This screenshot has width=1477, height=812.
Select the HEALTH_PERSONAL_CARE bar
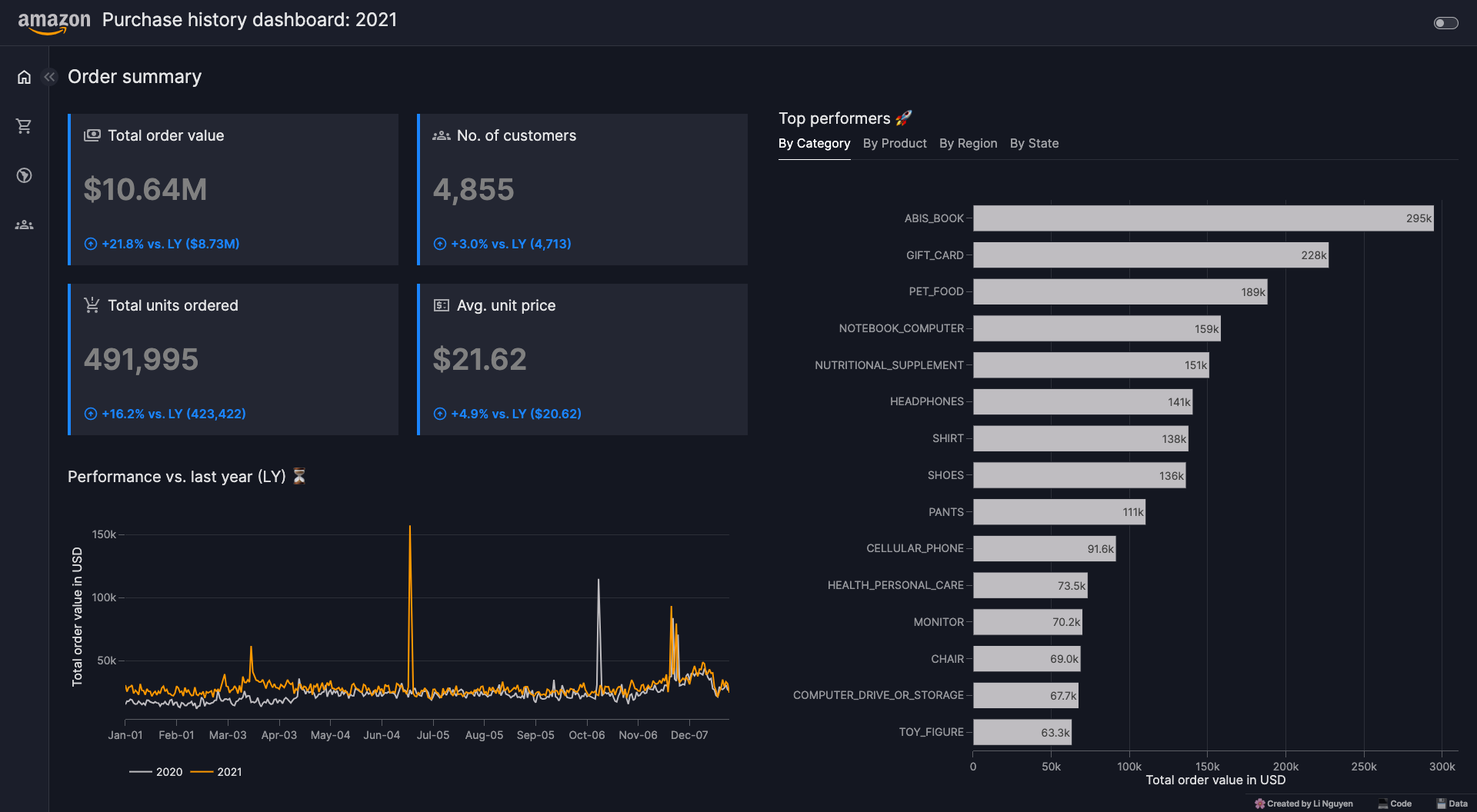pyautogui.click(x=1030, y=586)
